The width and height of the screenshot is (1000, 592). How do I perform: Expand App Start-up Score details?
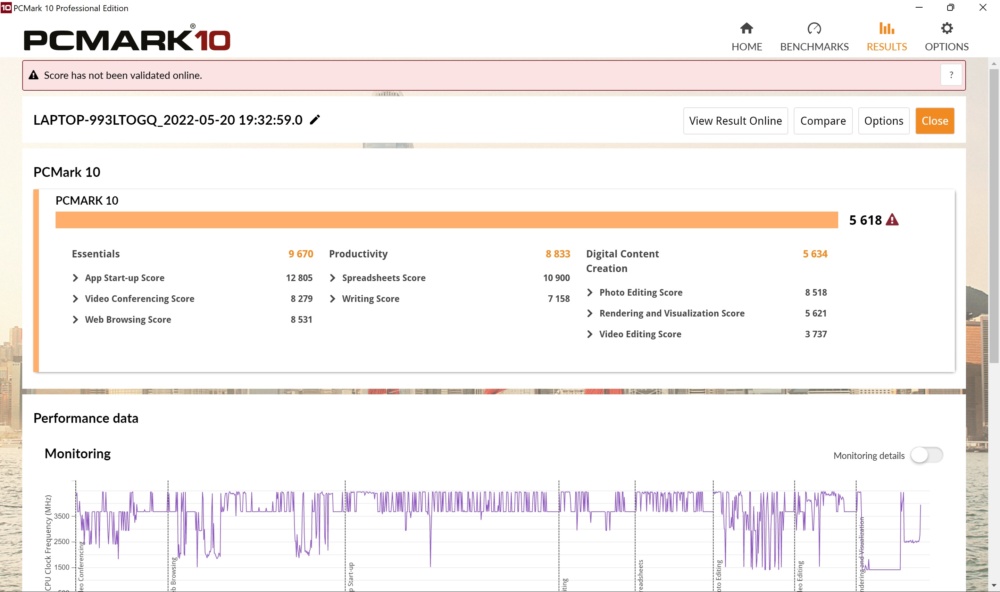(x=75, y=278)
